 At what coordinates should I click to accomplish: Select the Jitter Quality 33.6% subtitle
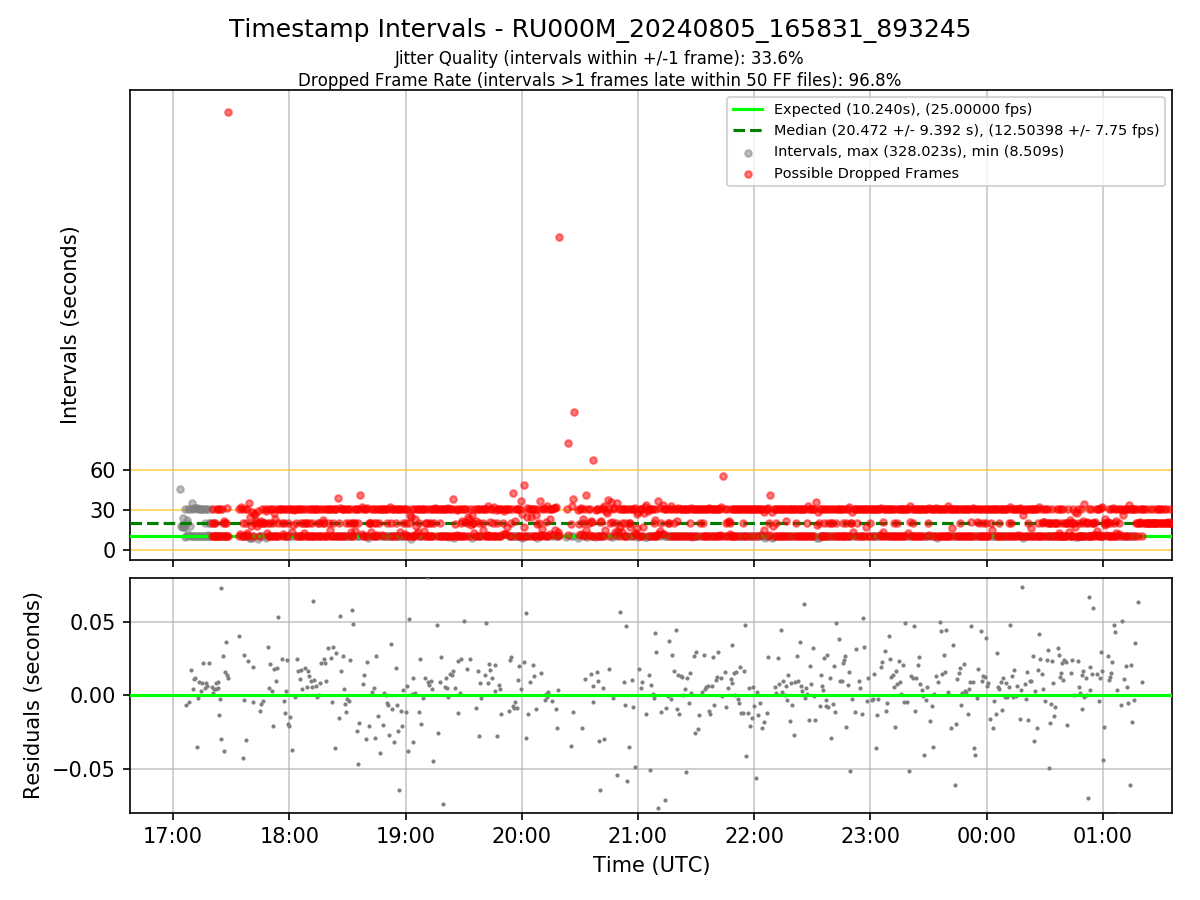[600, 58]
